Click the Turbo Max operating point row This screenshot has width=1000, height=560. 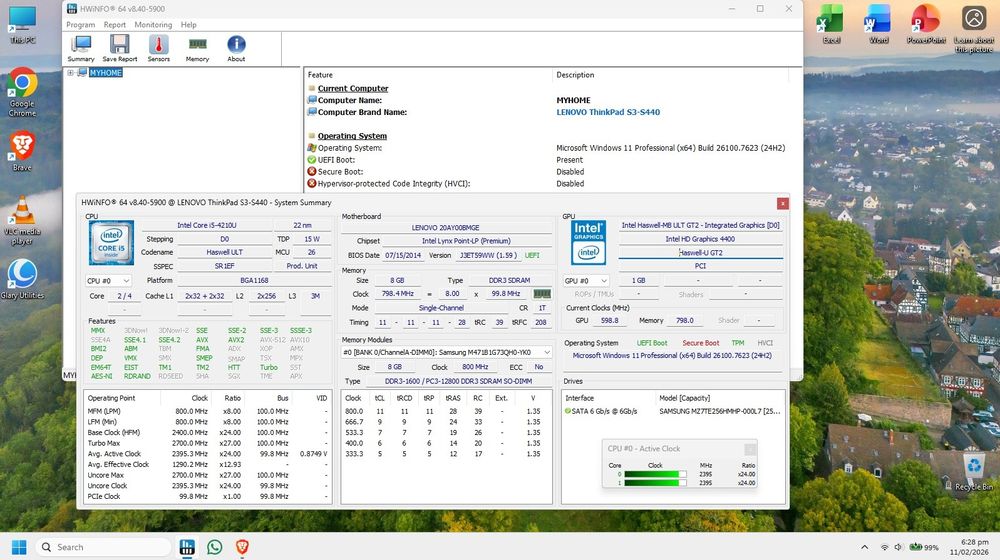207,443
